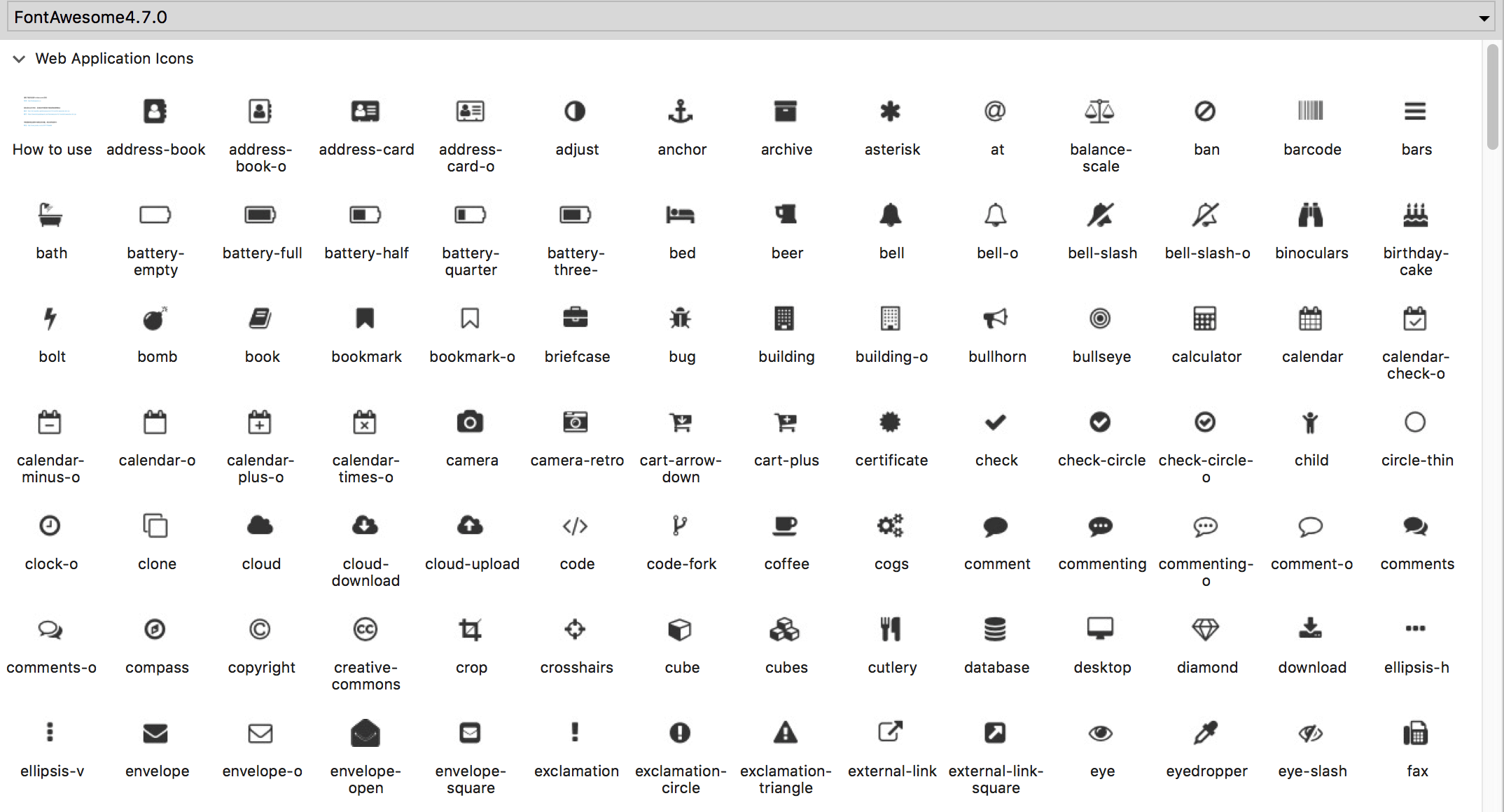This screenshot has width=1504, height=812.
Task: Pick the cubes icon
Action: (785, 629)
